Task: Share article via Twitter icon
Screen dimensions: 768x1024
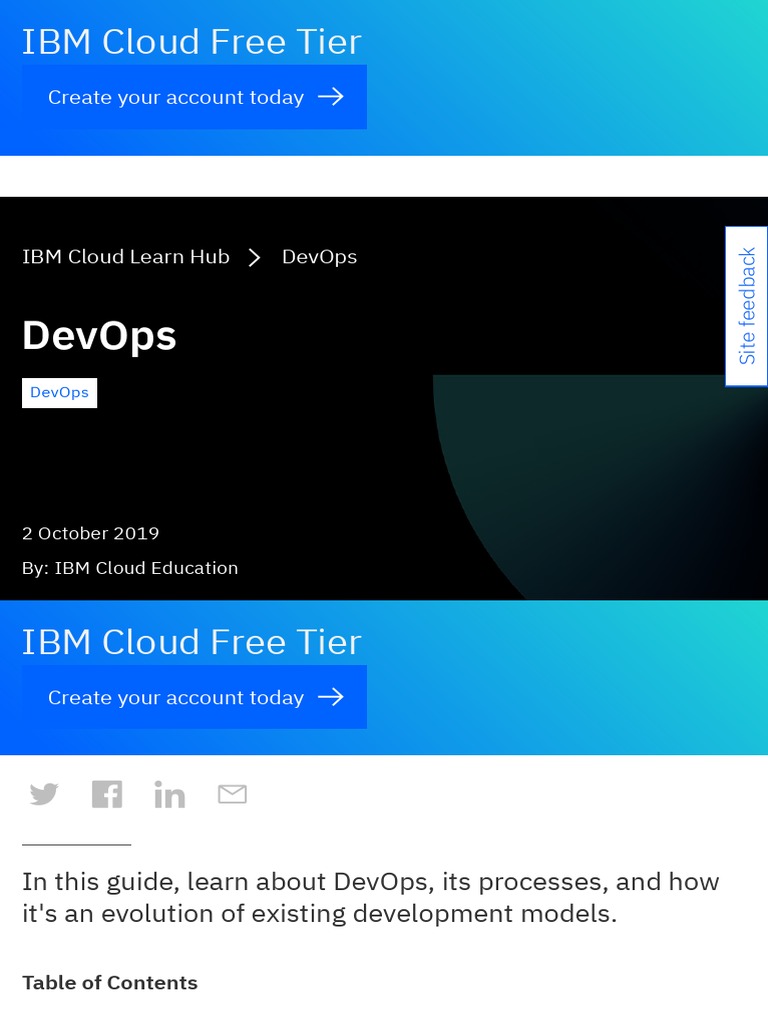Action: (x=44, y=794)
